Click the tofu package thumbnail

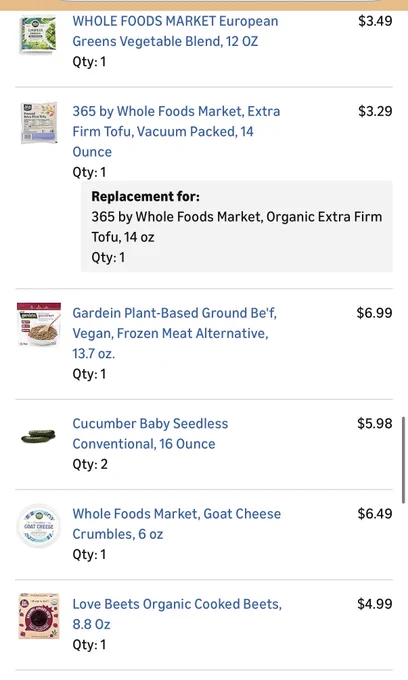(39, 123)
